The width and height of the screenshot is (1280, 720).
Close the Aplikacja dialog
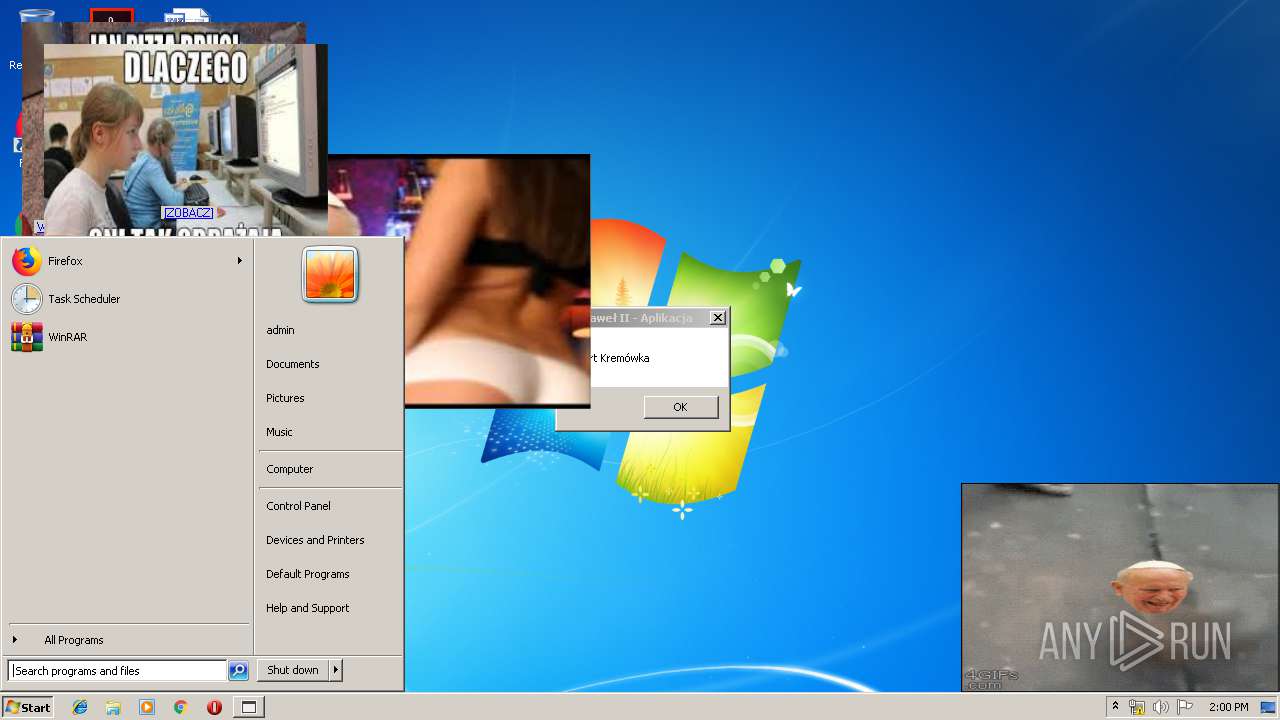point(717,318)
